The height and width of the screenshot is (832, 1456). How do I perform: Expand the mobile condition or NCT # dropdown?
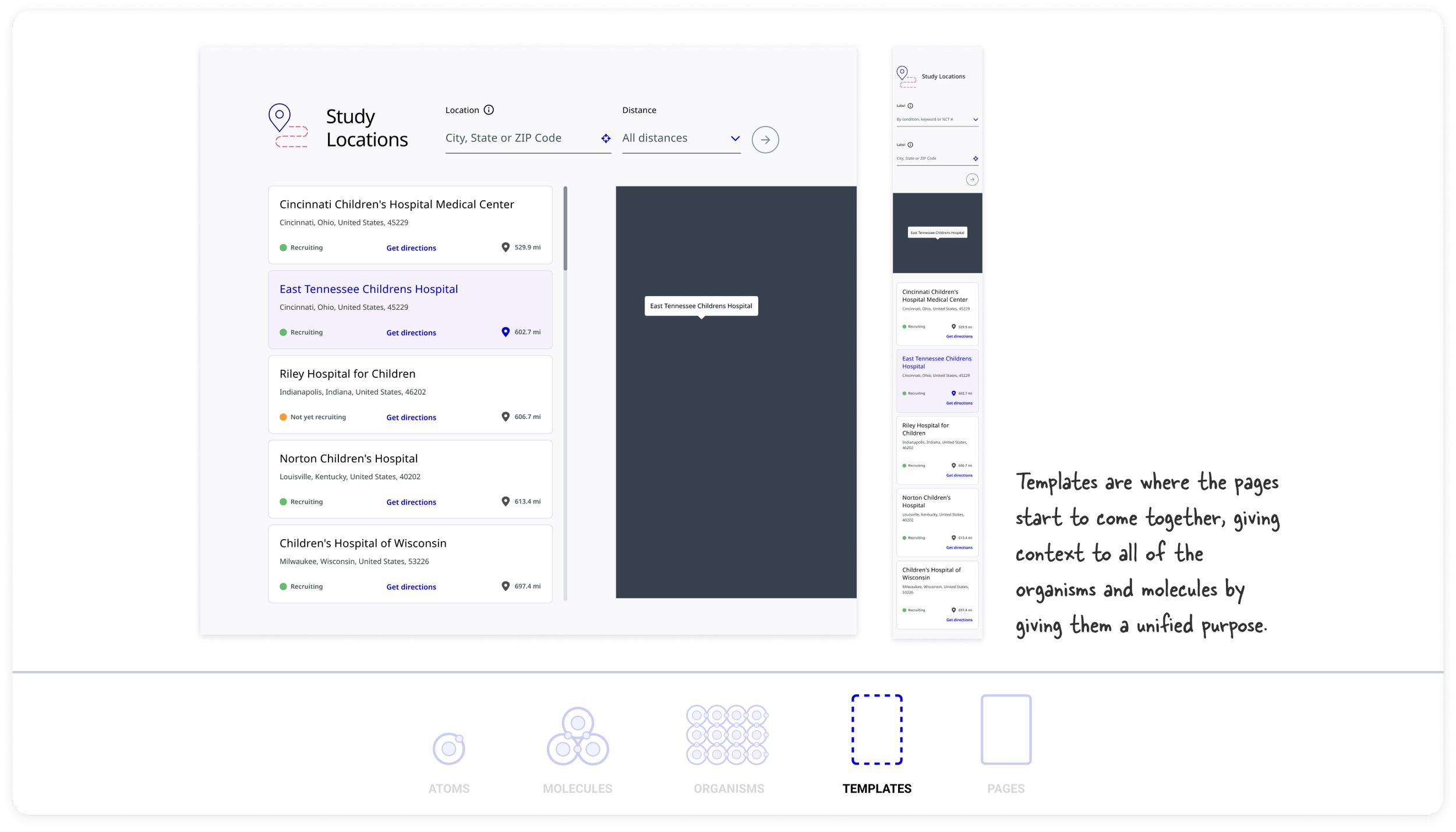tap(976, 119)
